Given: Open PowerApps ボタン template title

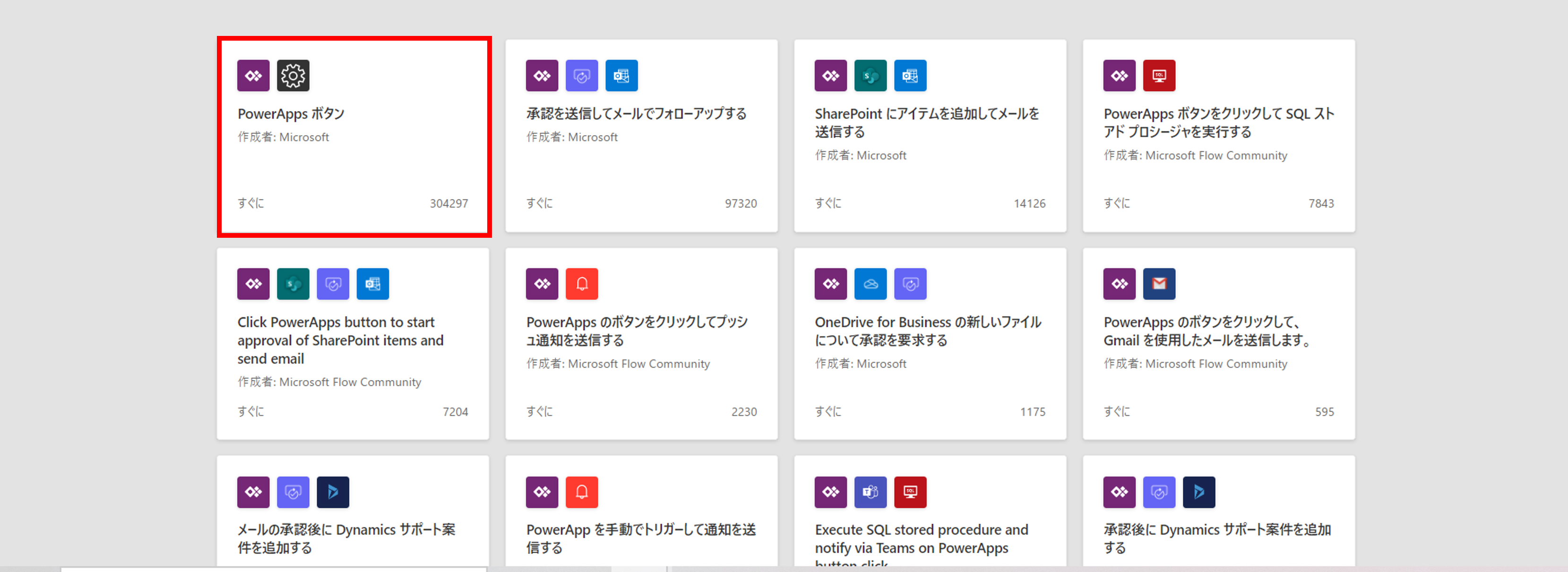Looking at the screenshot, I should coord(291,114).
